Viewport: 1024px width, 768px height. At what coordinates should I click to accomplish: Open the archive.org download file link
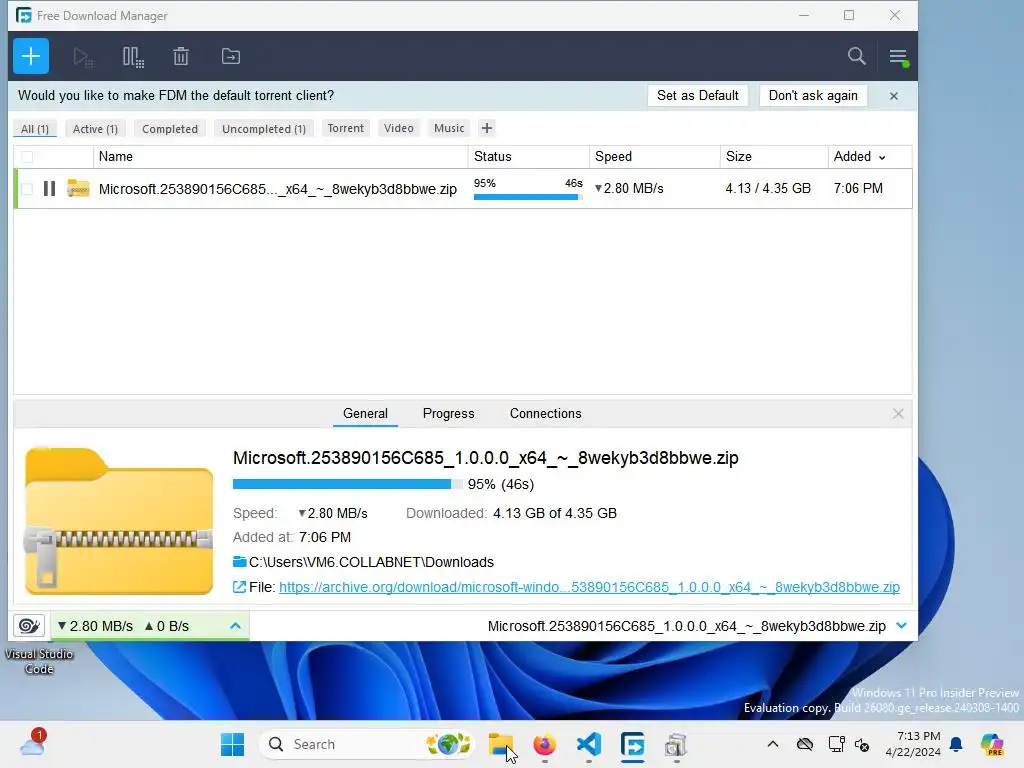coord(589,587)
